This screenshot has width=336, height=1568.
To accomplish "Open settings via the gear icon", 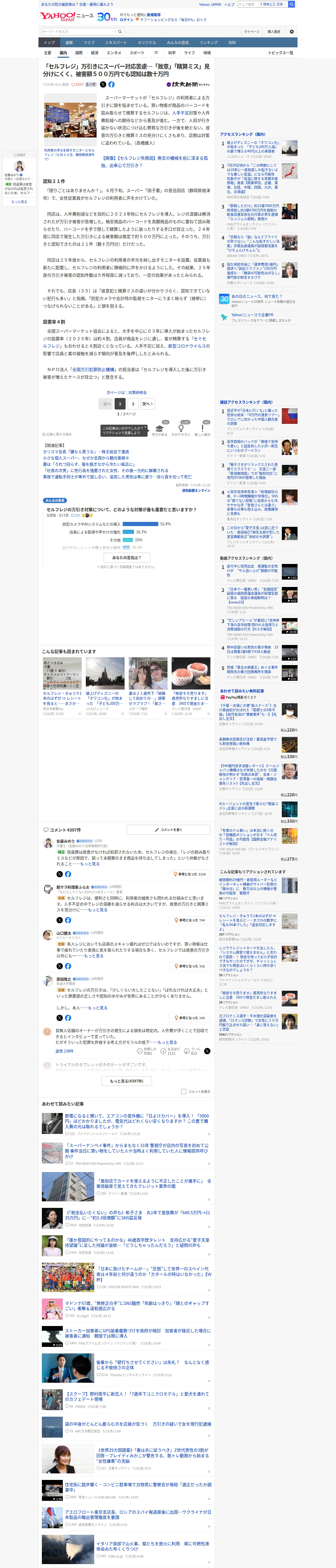I will (x=292, y=32).
